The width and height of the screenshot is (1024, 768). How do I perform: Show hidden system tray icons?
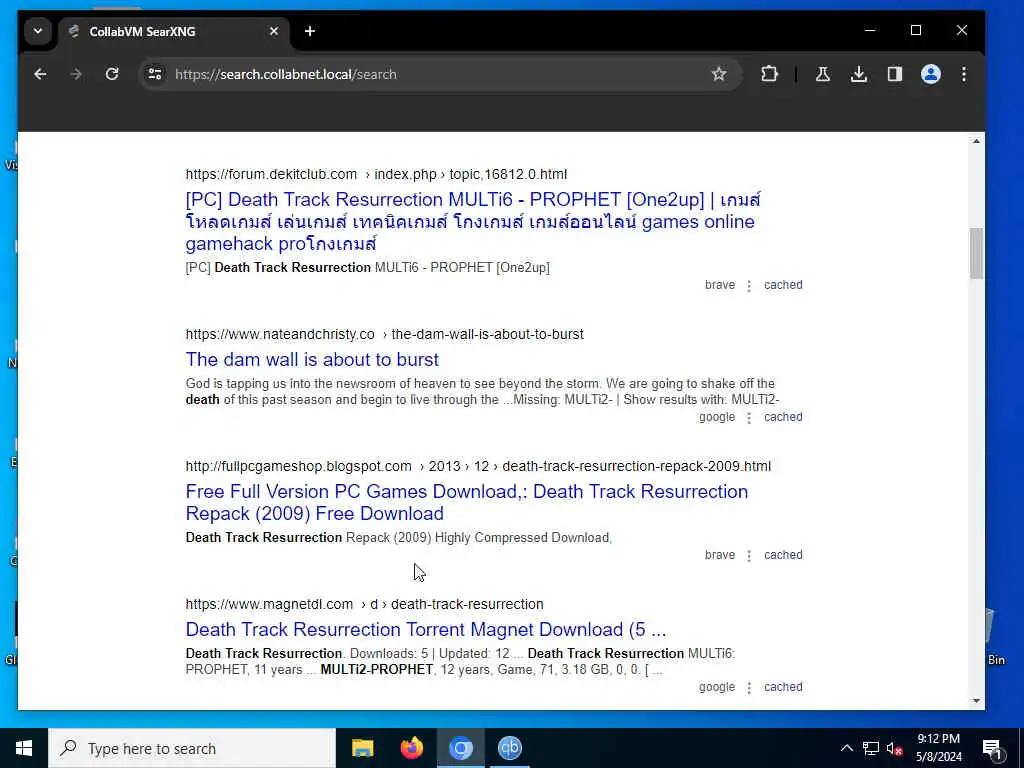pyautogui.click(x=846, y=748)
